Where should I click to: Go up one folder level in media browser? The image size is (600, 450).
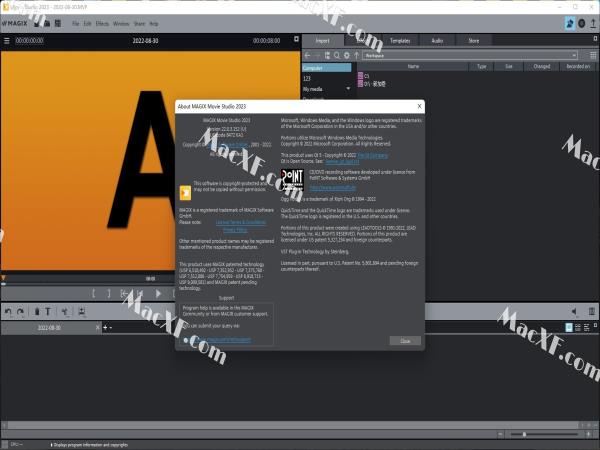357,55
